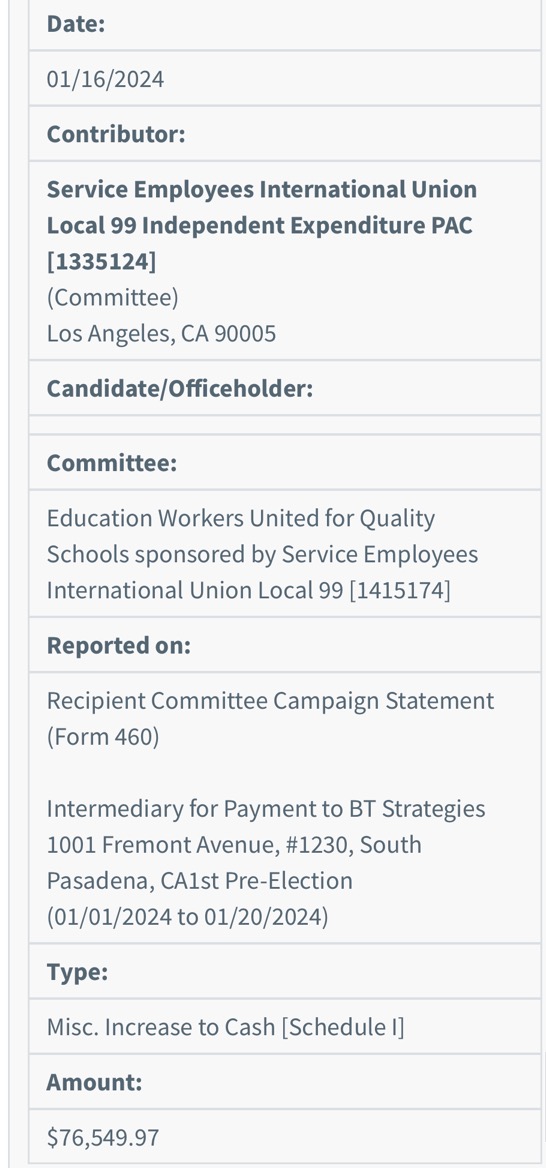Click the Contributor heading
The image size is (546, 1174).
pos(115,134)
